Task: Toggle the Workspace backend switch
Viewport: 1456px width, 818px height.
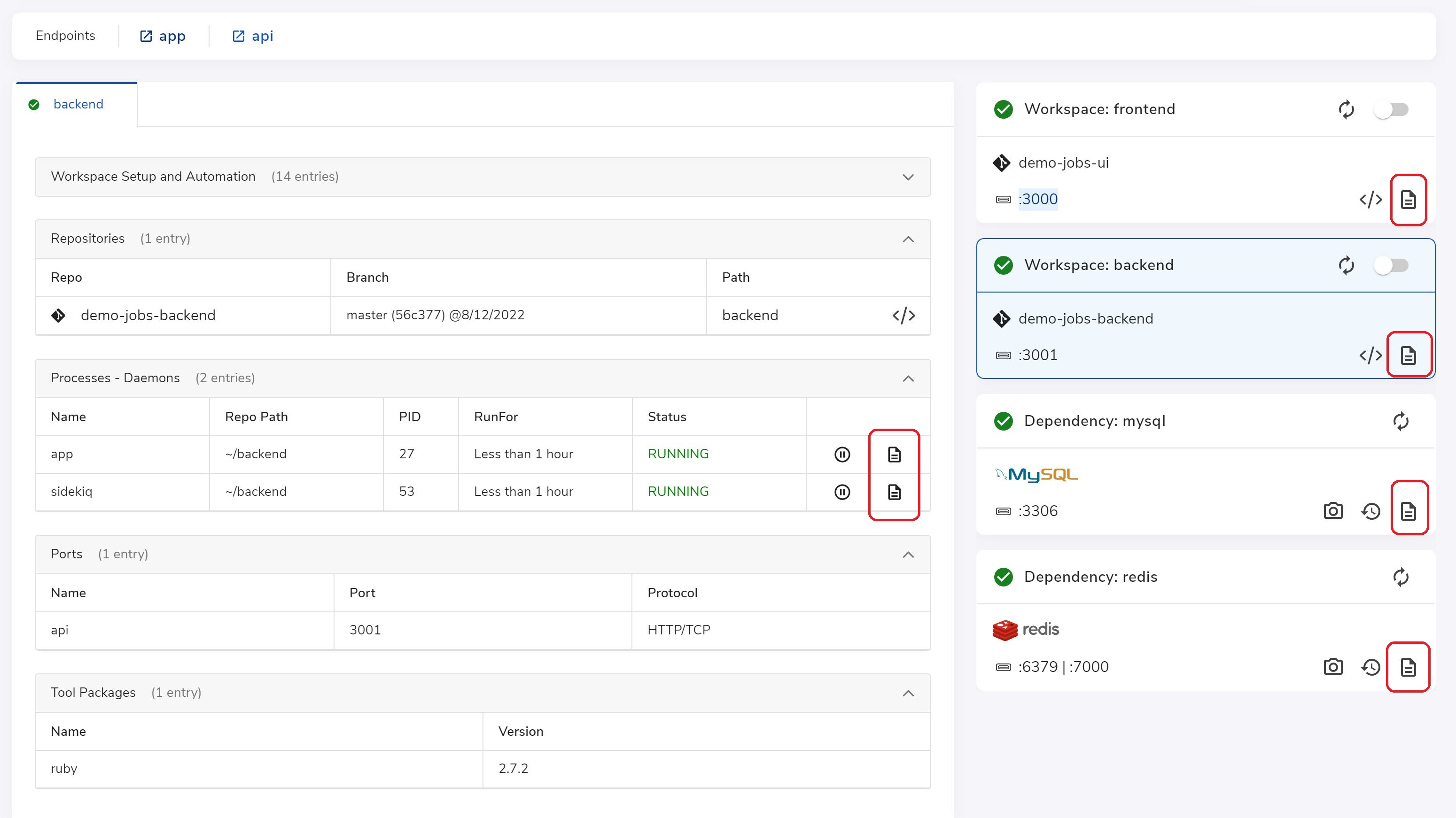Action: (x=1391, y=265)
